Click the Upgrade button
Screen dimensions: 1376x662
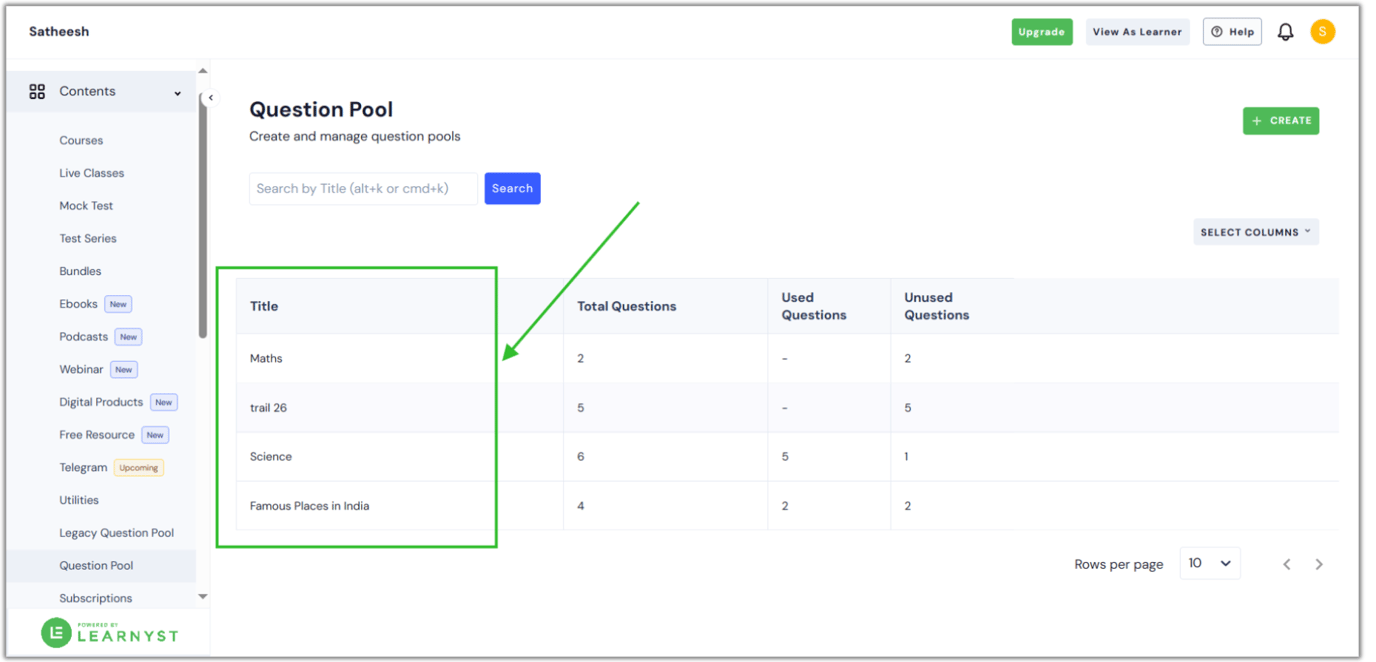coord(1042,31)
